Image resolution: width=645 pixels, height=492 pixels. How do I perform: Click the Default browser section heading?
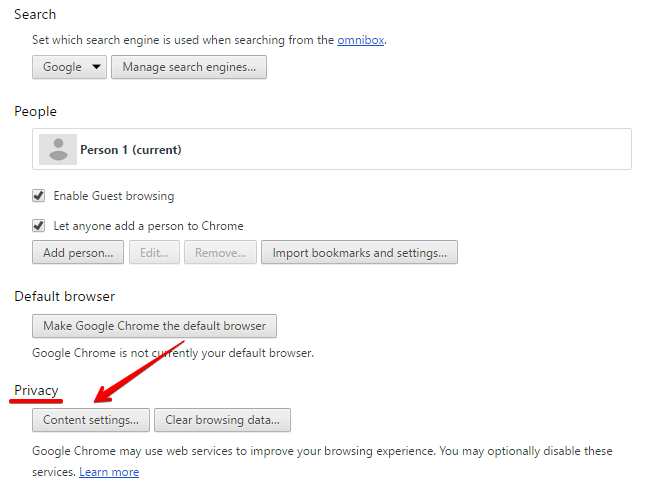64,297
